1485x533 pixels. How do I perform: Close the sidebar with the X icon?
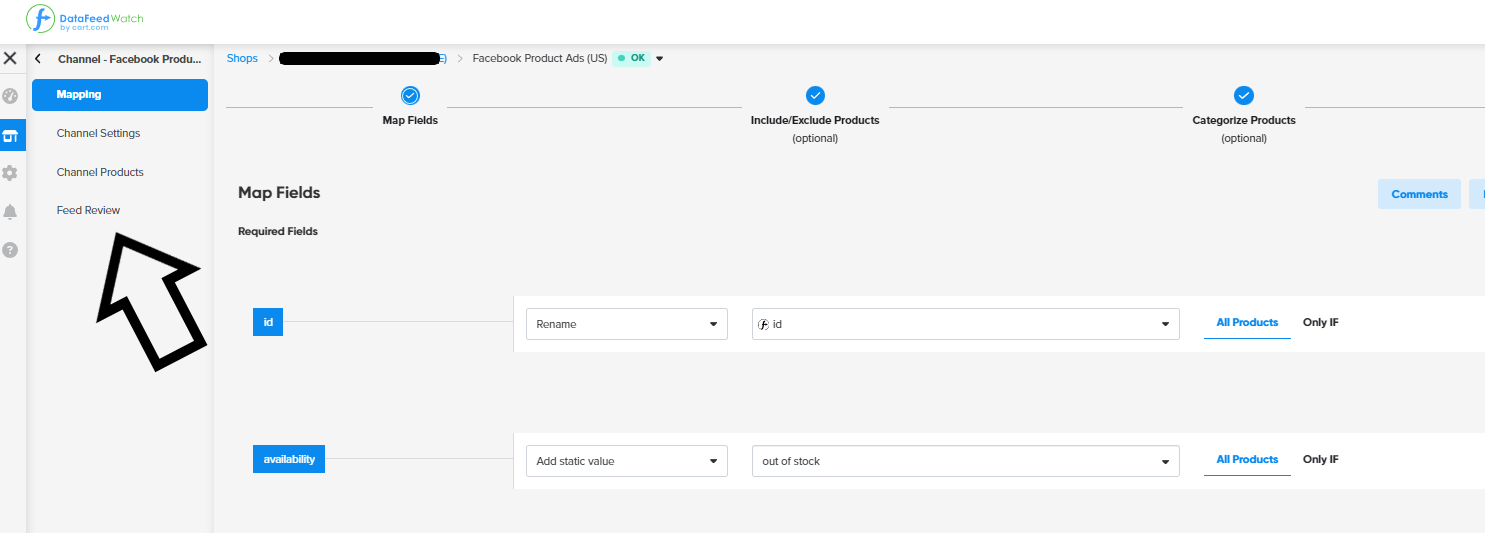[x=10, y=58]
